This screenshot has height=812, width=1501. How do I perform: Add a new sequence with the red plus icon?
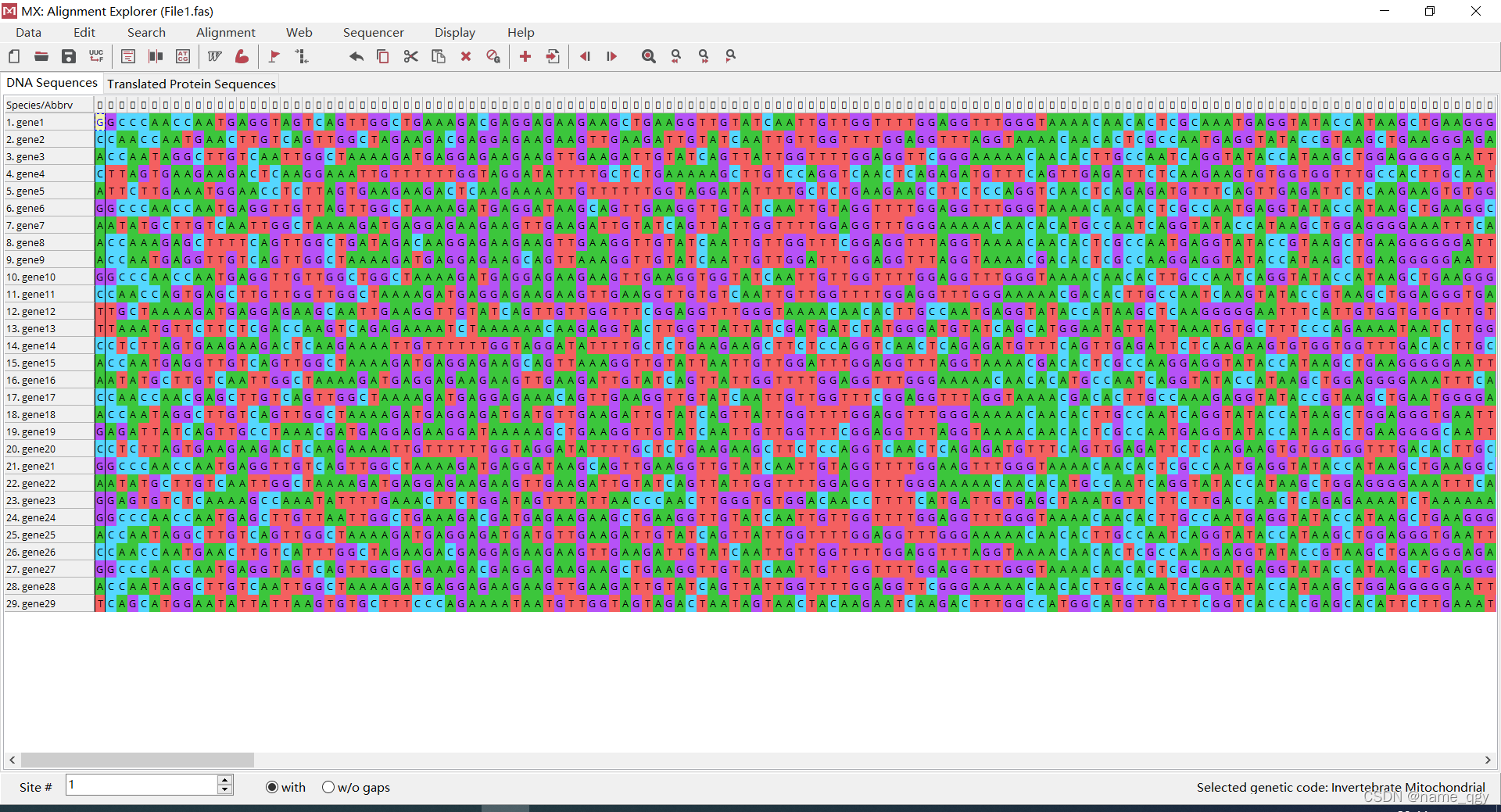(525, 56)
